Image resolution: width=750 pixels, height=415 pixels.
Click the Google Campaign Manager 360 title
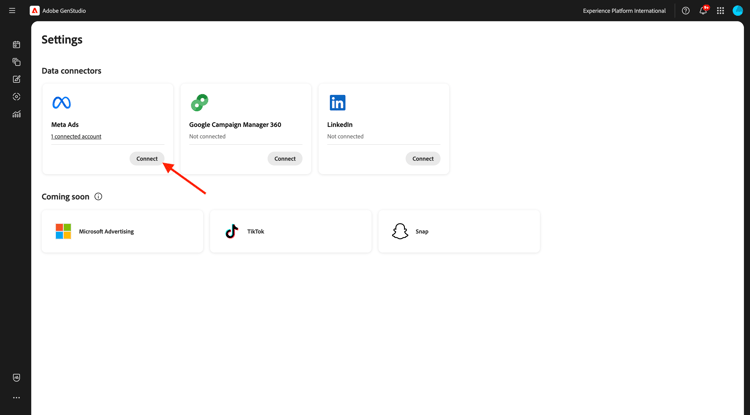(235, 124)
